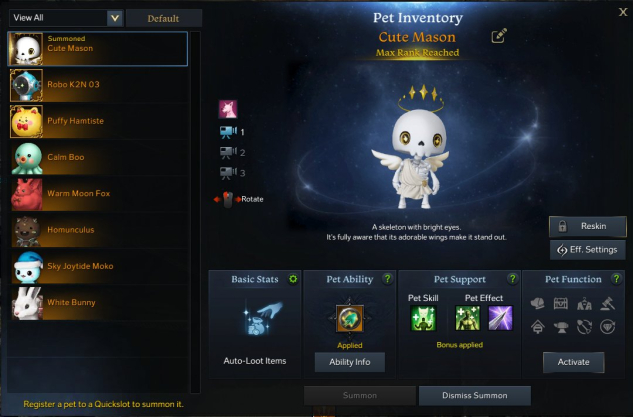Click the Default sort button
This screenshot has width=633, height=417.
pos(163,18)
